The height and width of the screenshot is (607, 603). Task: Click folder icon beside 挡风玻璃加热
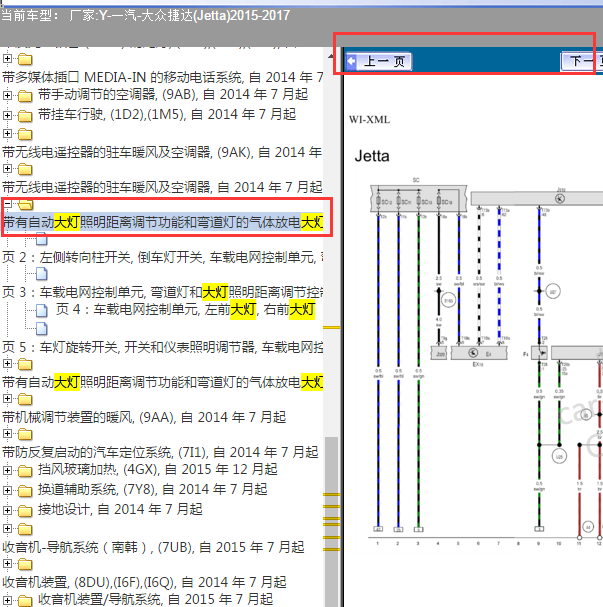coord(25,471)
